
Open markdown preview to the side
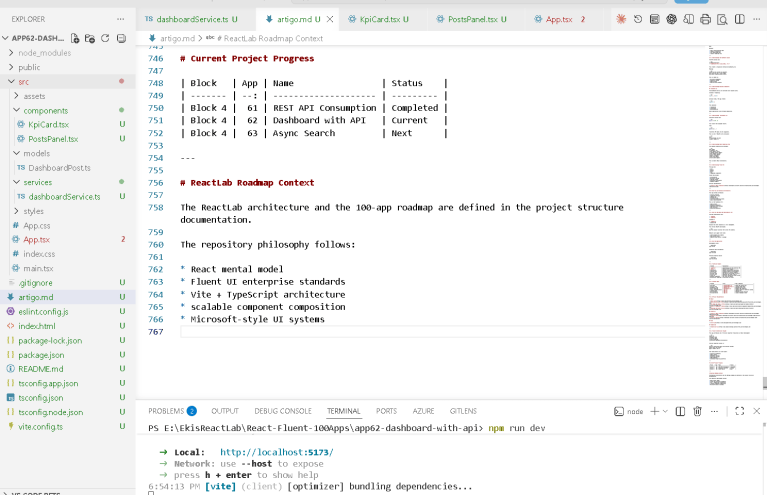pos(688,19)
